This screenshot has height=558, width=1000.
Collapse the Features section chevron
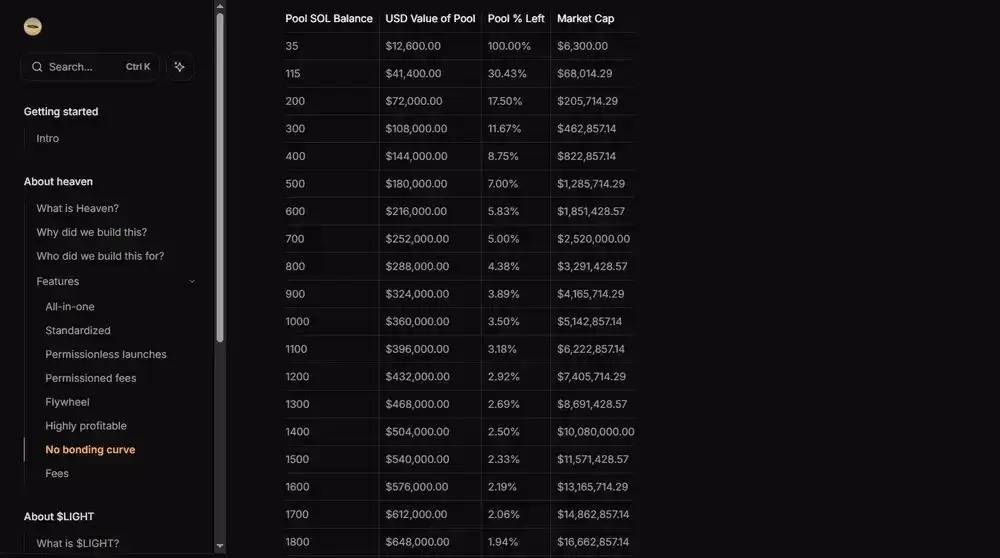[x=192, y=282]
